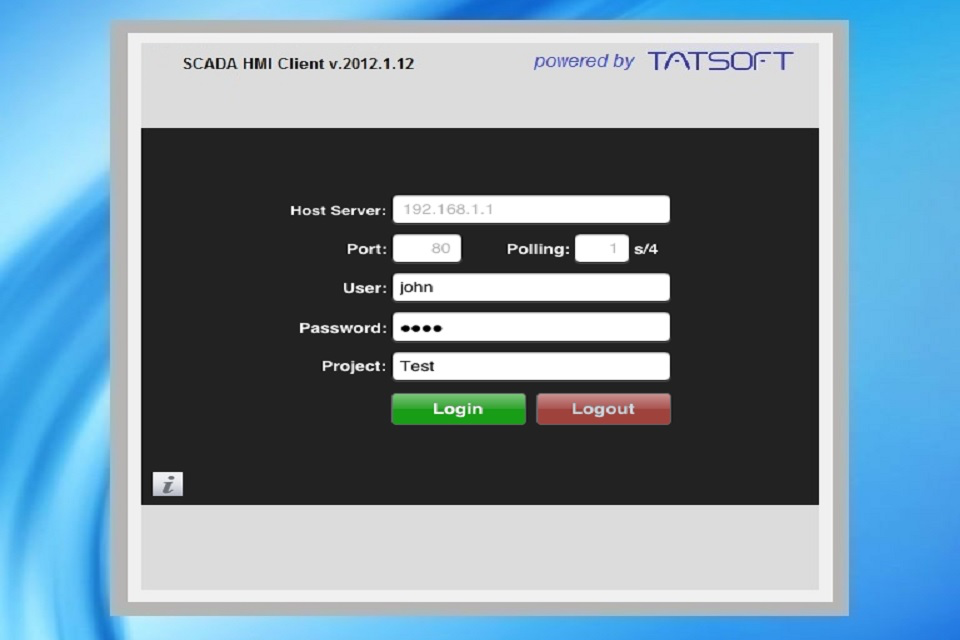This screenshot has width=960, height=640.
Task: Click the Host Server label
Action: tap(338, 211)
